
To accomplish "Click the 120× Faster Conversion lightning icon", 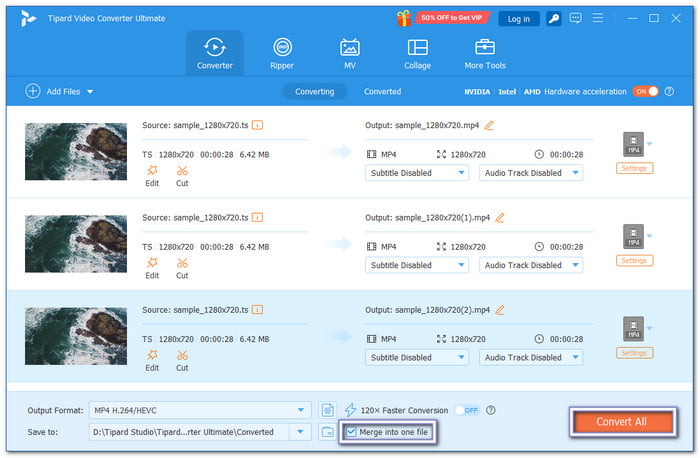I will click(x=350, y=410).
